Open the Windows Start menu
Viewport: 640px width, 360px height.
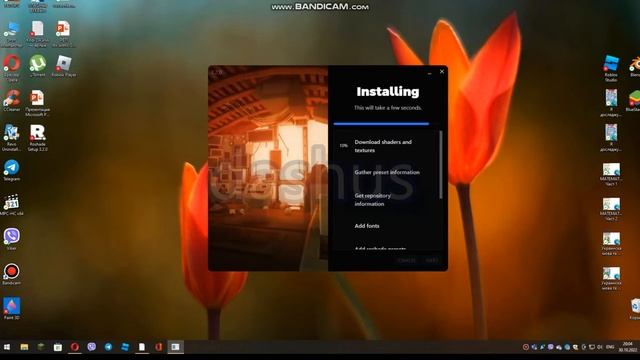pyautogui.click(x=7, y=347)
